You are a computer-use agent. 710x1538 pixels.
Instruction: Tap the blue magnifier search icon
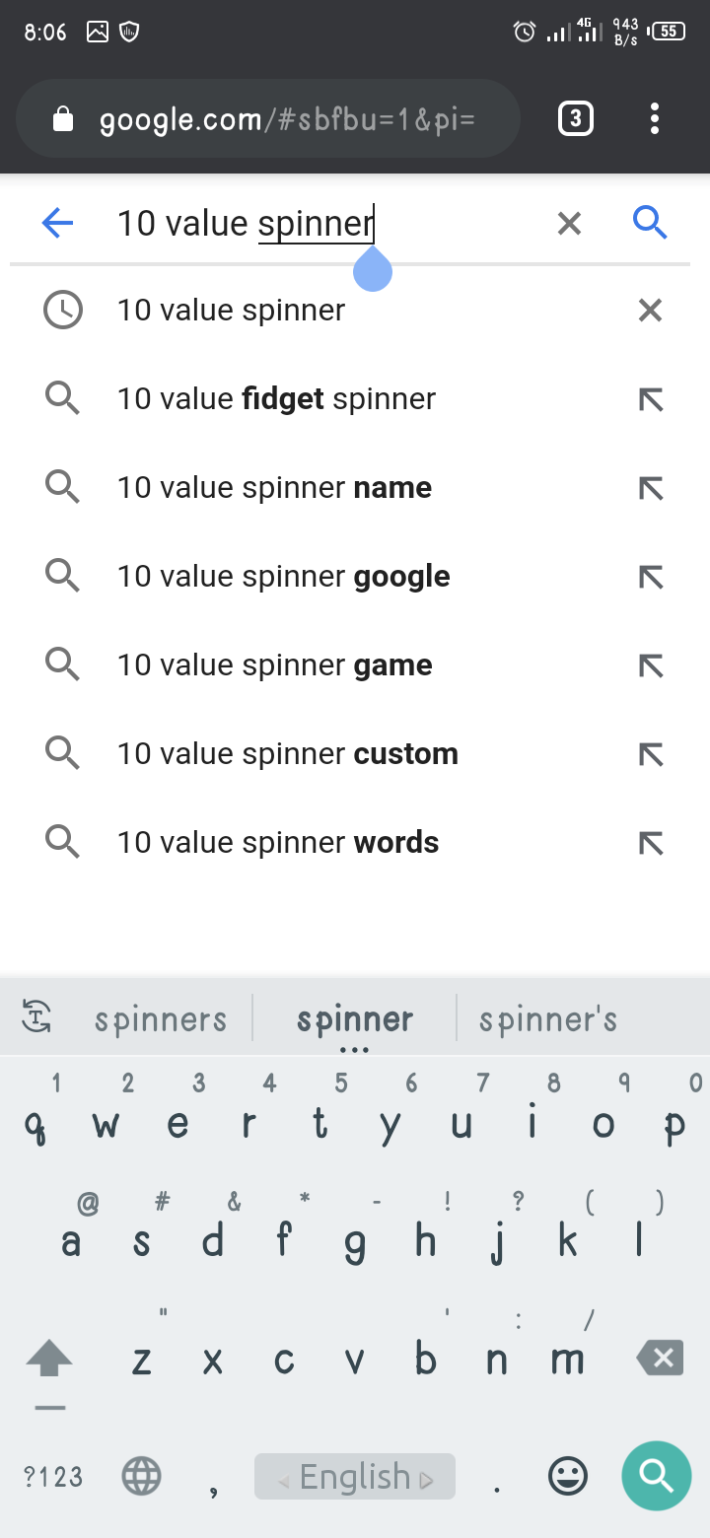coord(650,222)
